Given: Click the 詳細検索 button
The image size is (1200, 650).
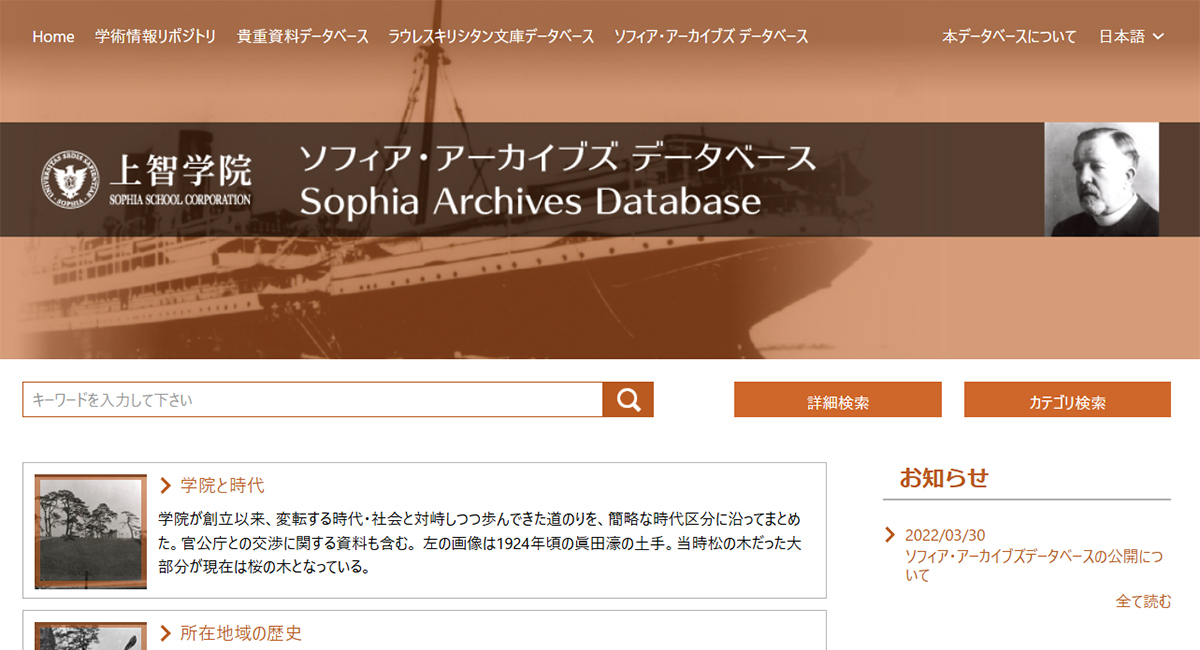Looking at the screenshot, I should pos(837,400).
